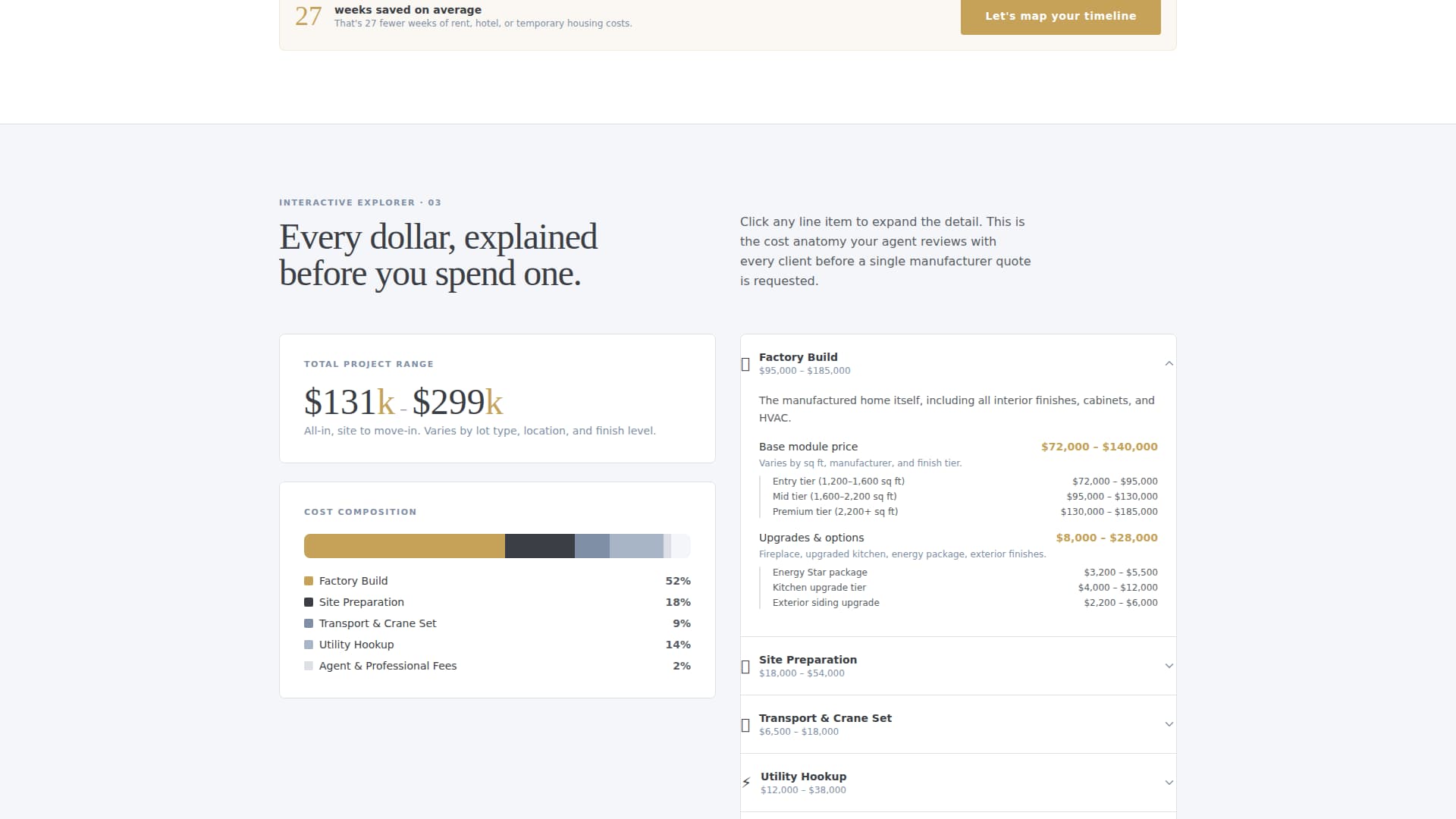The height and width of the screenshot is (819, 1456).
Task: Click the Total Project Range figure
Action: click(402, 401)
